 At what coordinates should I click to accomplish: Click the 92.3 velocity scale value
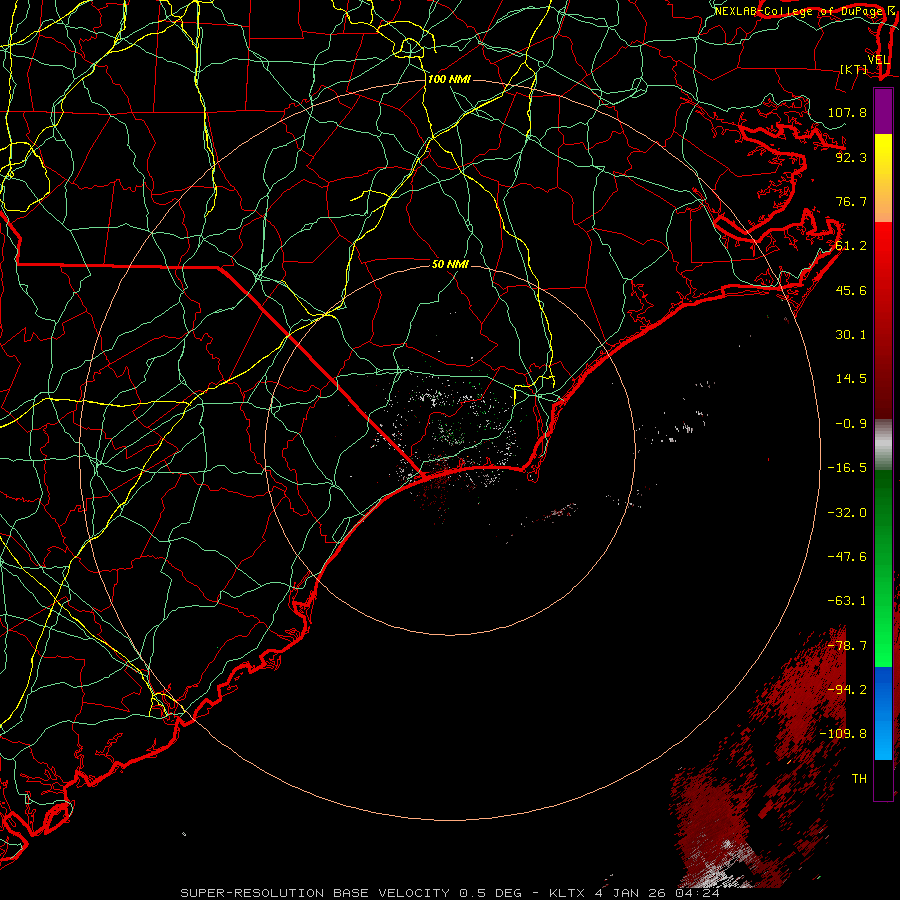pyautogui.click(x=851, y=157)
